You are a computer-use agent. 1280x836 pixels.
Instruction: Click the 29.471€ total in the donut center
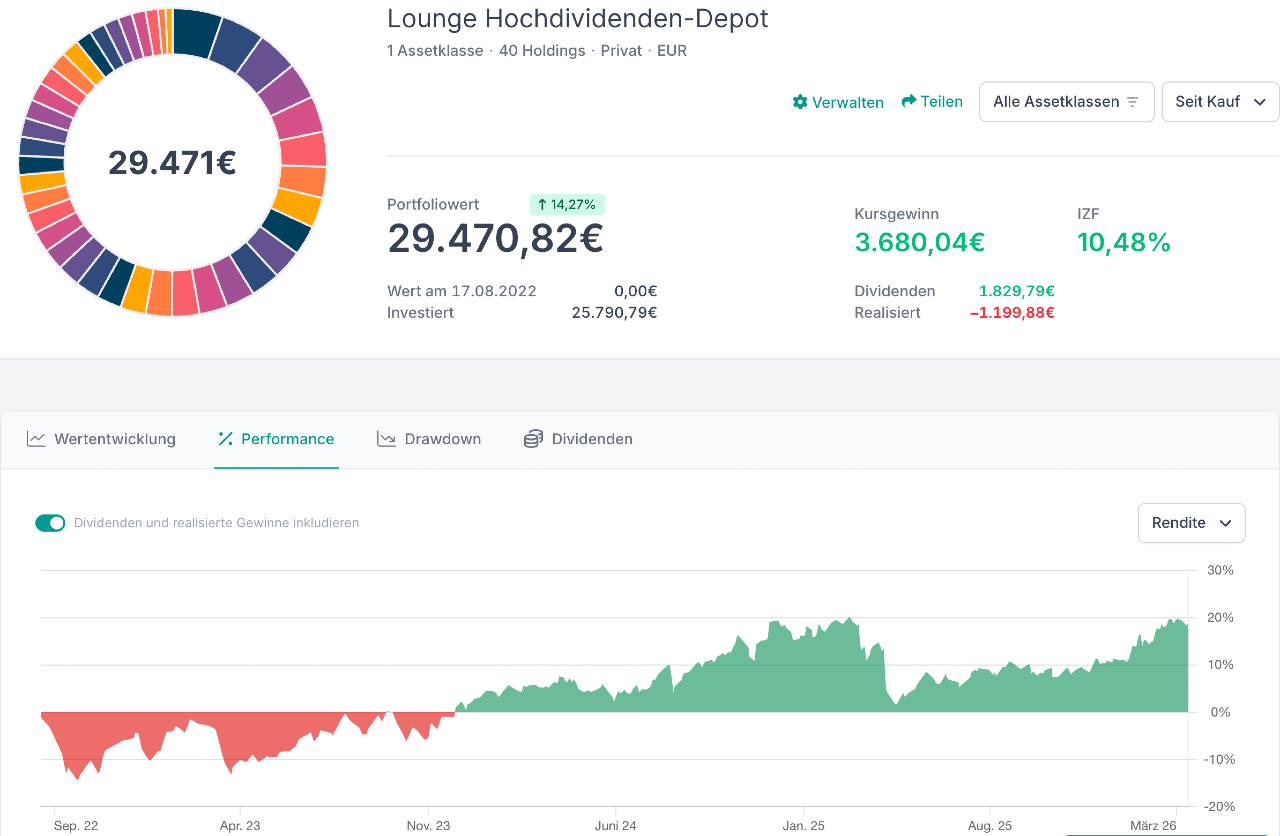pyautogui.click(x=172, y=162)
